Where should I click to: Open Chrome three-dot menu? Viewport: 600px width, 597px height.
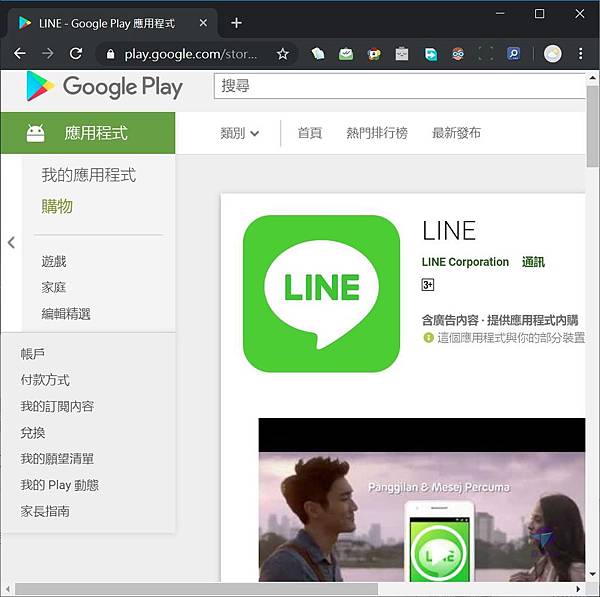tap(580, 54)
